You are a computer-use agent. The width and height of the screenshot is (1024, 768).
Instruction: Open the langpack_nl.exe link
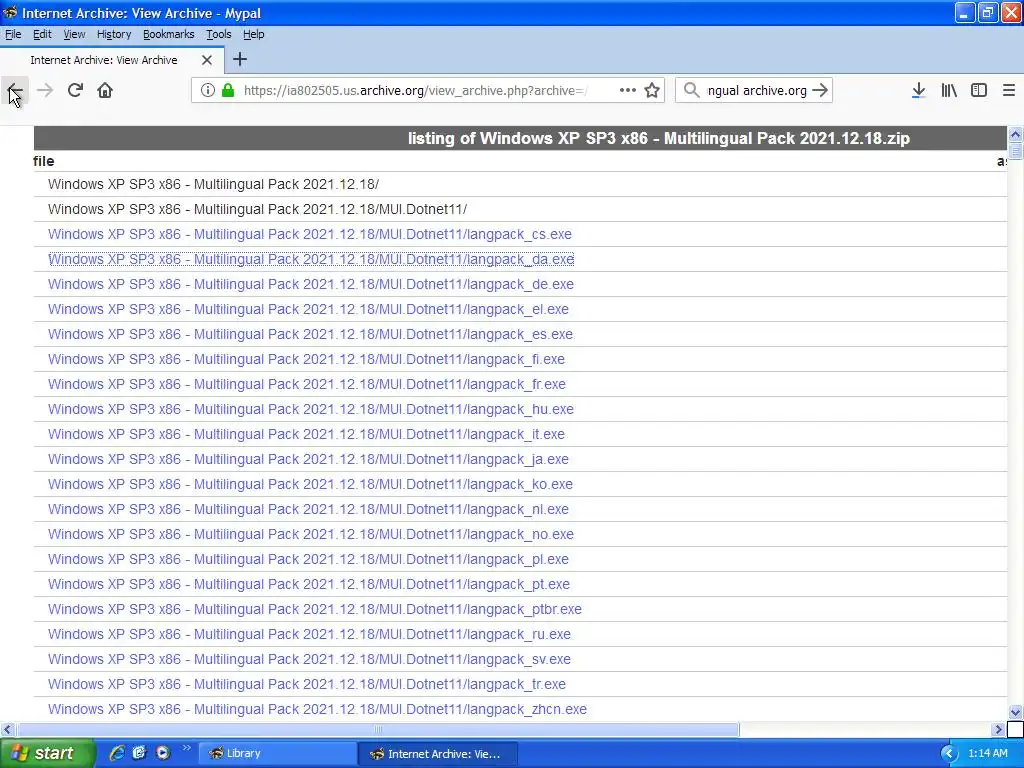point(308,509)
